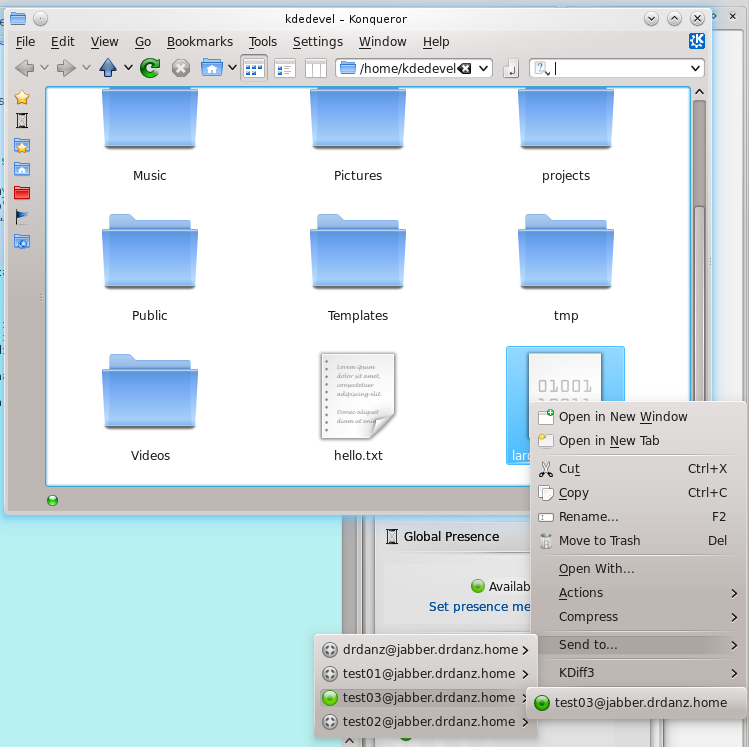This screenshot has width=749, height=747.
Task: Click the Konqueror window menu folder icon
Action: coord(18,19)
